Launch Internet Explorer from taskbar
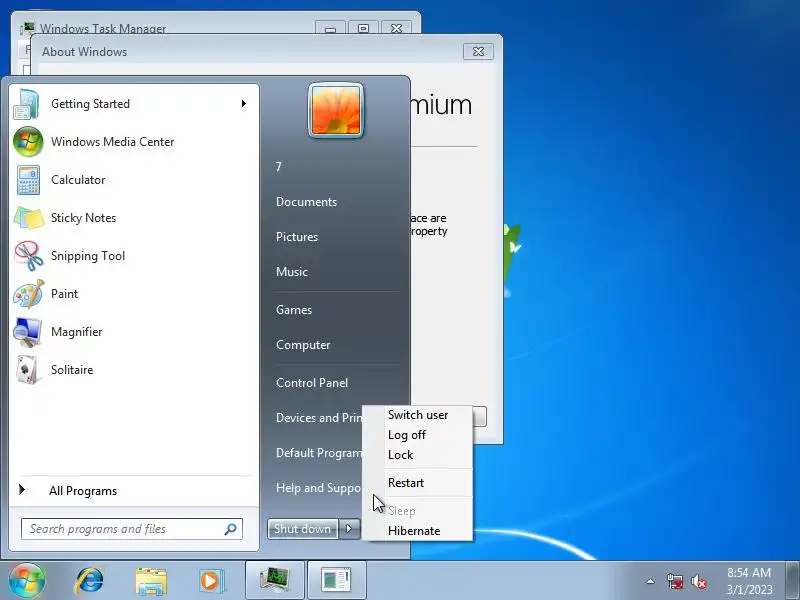The height and width of the screenshot is (600, 800). (x=89, y=581)
